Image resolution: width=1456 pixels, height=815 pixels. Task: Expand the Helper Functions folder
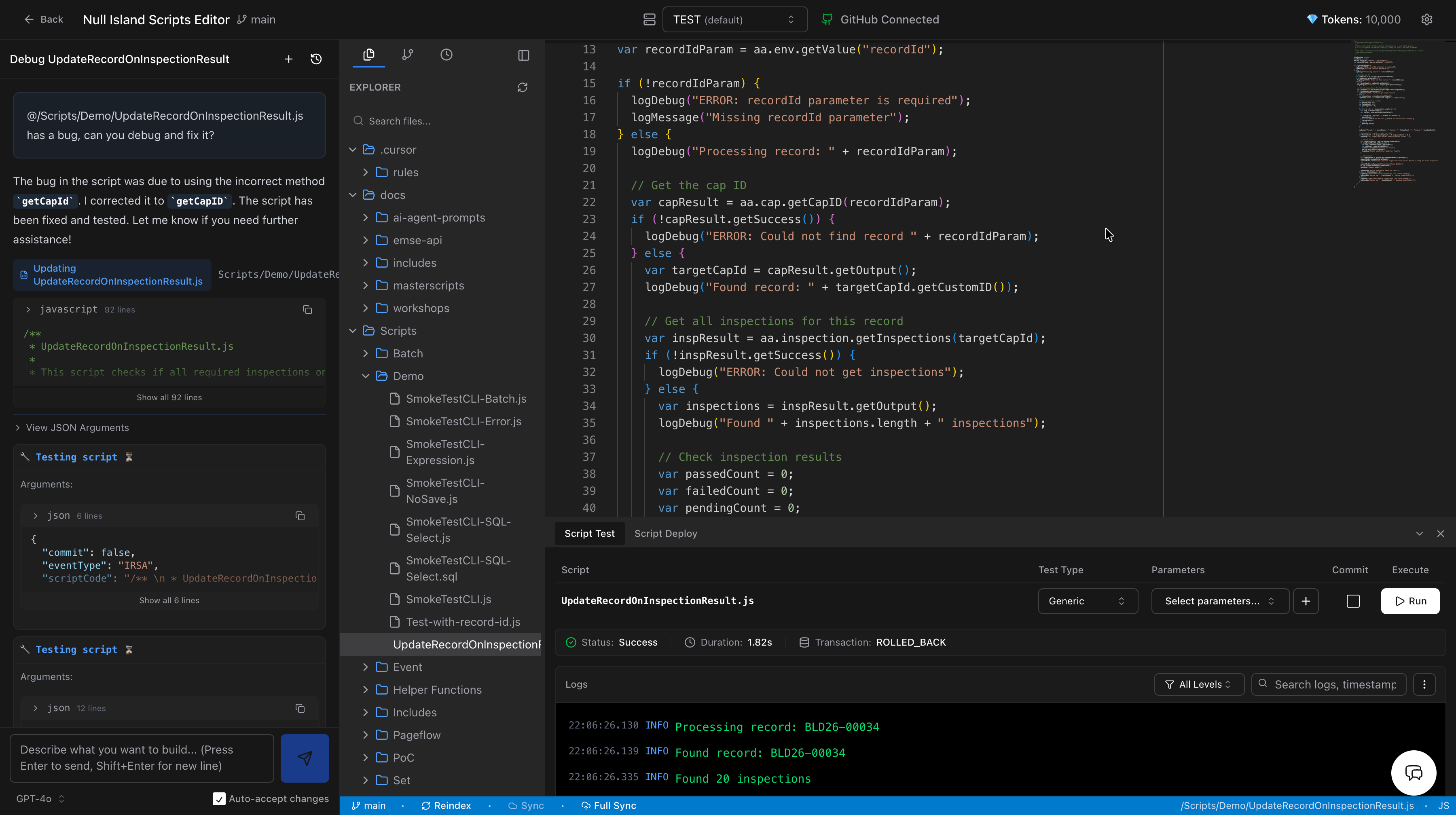(437, 690)
